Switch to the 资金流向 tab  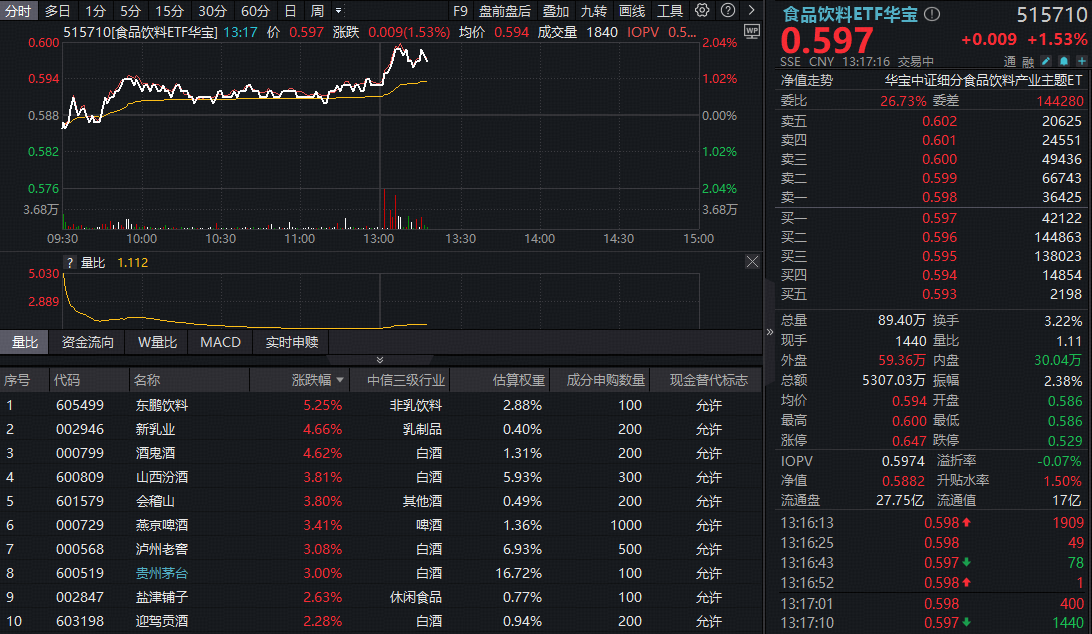(x=88, y=342)
